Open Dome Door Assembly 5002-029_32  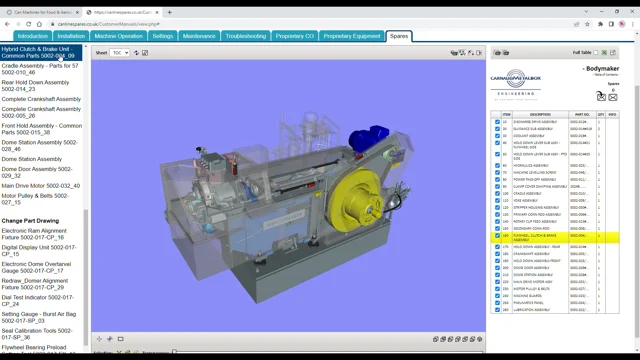37,172
